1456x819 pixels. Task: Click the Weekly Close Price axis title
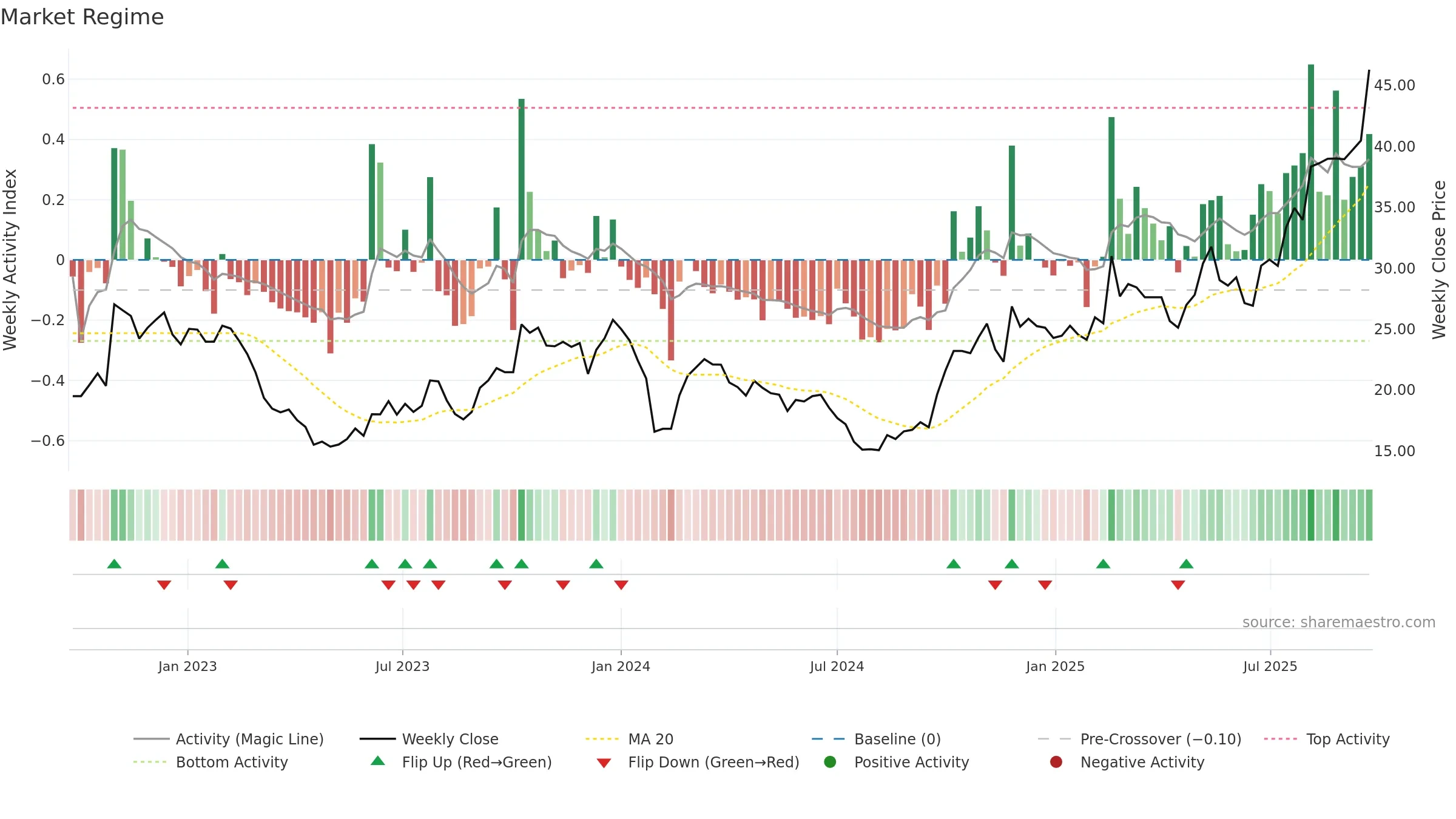pos(1439,260)
